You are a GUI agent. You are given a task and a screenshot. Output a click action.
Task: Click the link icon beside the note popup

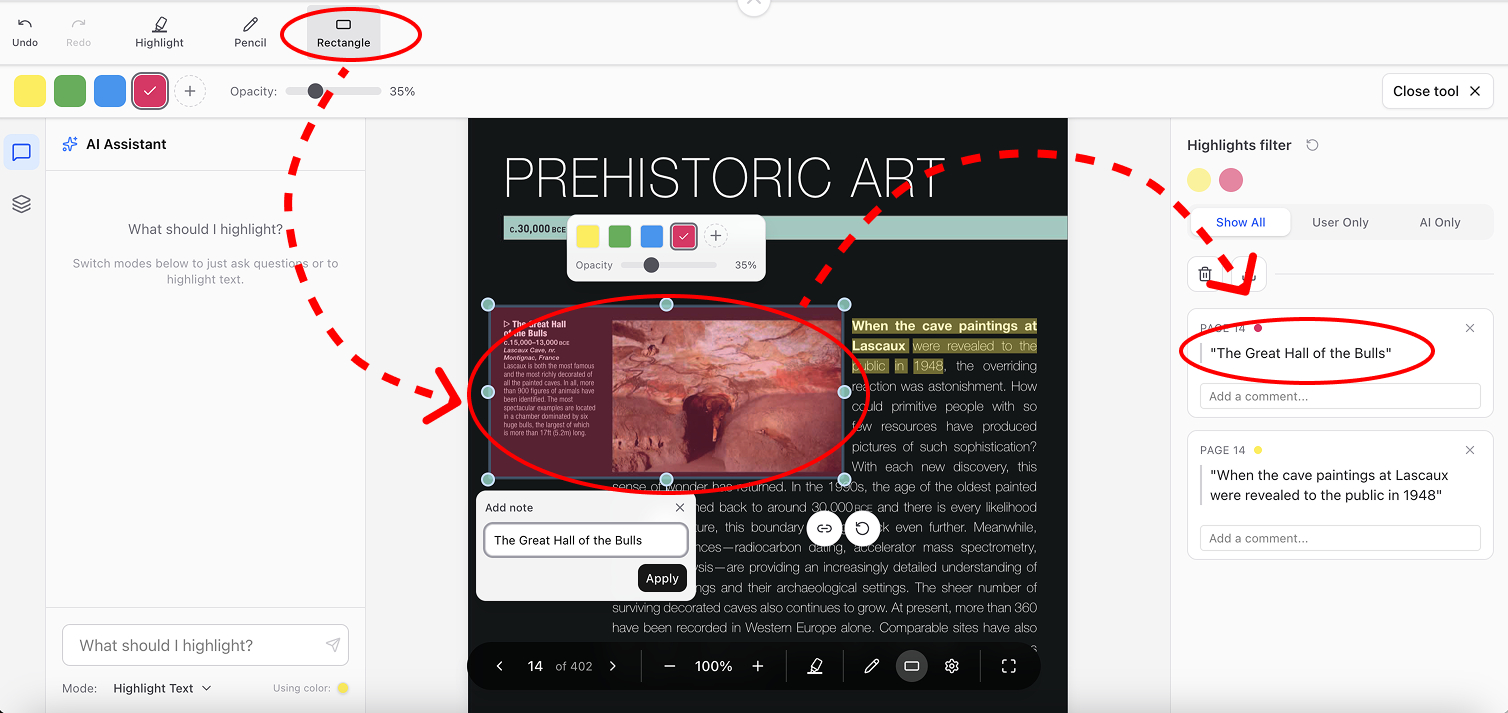824,528
